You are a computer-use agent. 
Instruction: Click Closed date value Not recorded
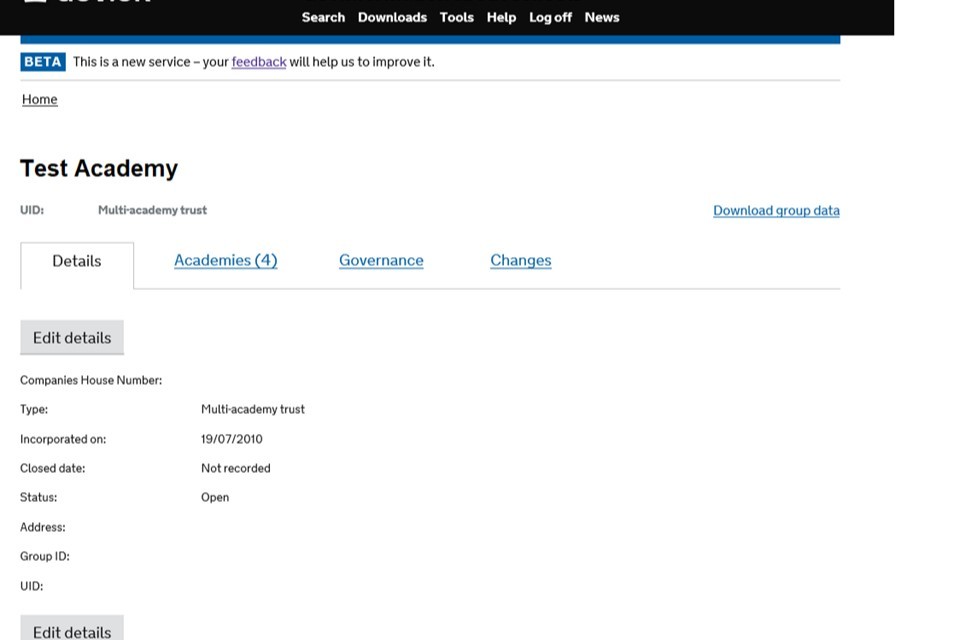[236, 468]
